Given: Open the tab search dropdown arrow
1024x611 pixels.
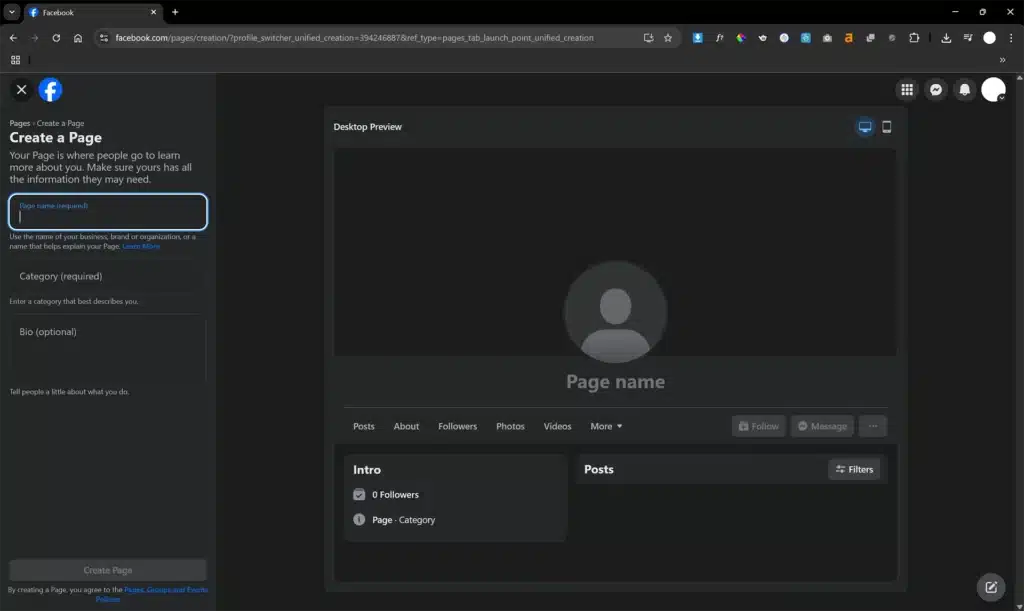Looking at the screenshot, I should pos(12,12).
